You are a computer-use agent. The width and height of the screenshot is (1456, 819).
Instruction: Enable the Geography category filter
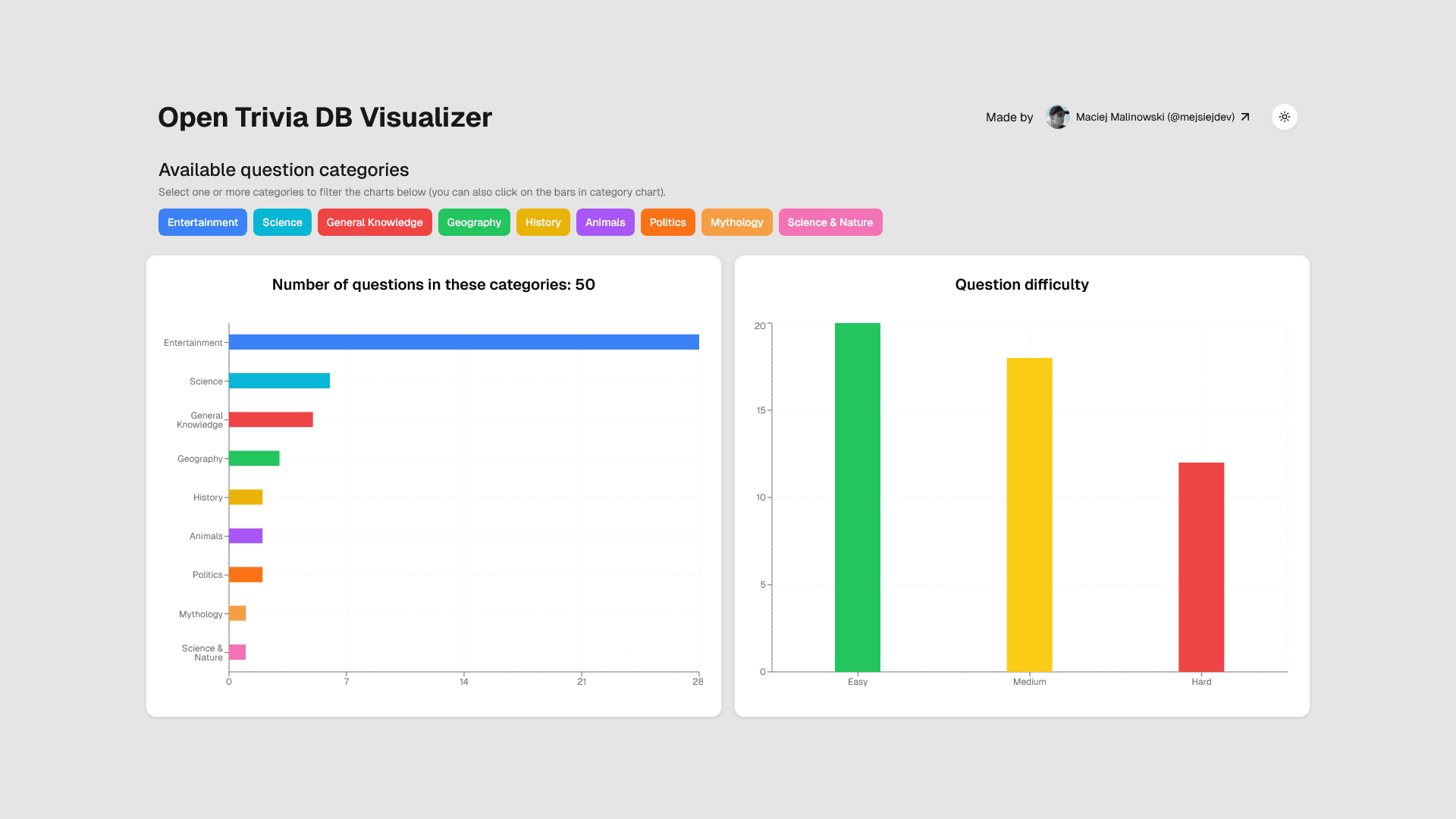[474, 222]
